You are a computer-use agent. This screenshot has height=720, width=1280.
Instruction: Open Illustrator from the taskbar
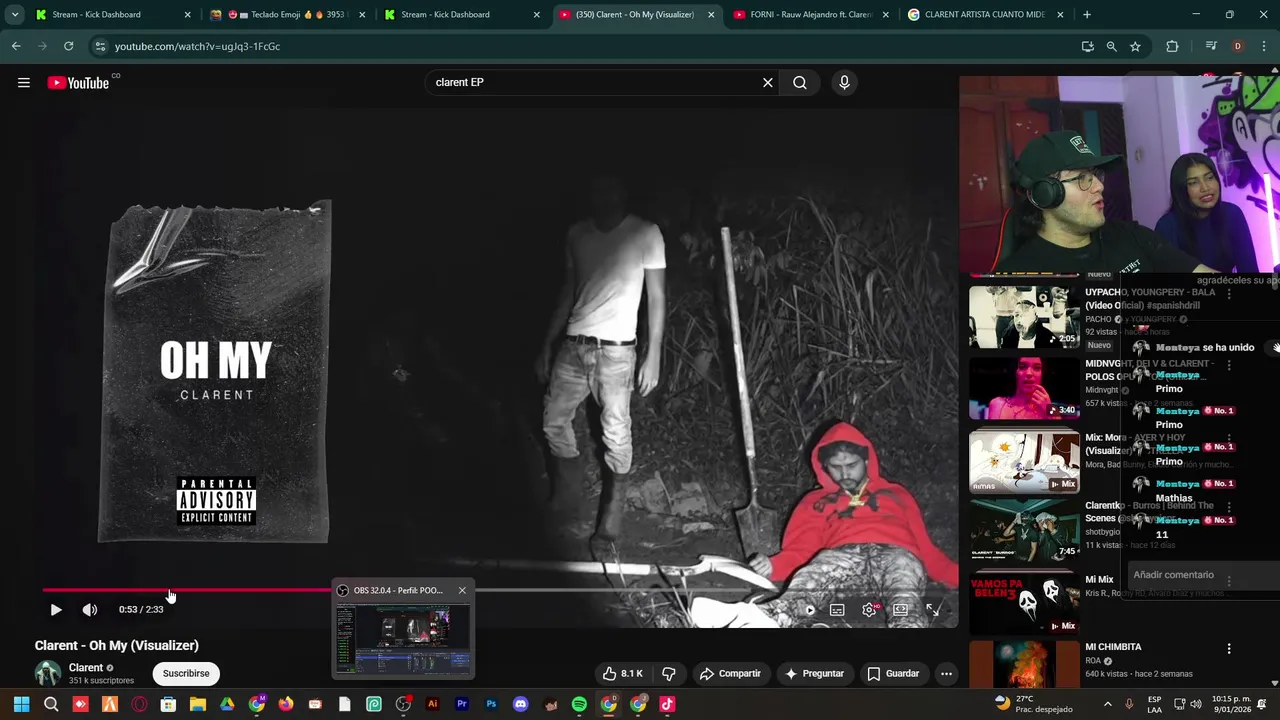click(x=432, y=704)
